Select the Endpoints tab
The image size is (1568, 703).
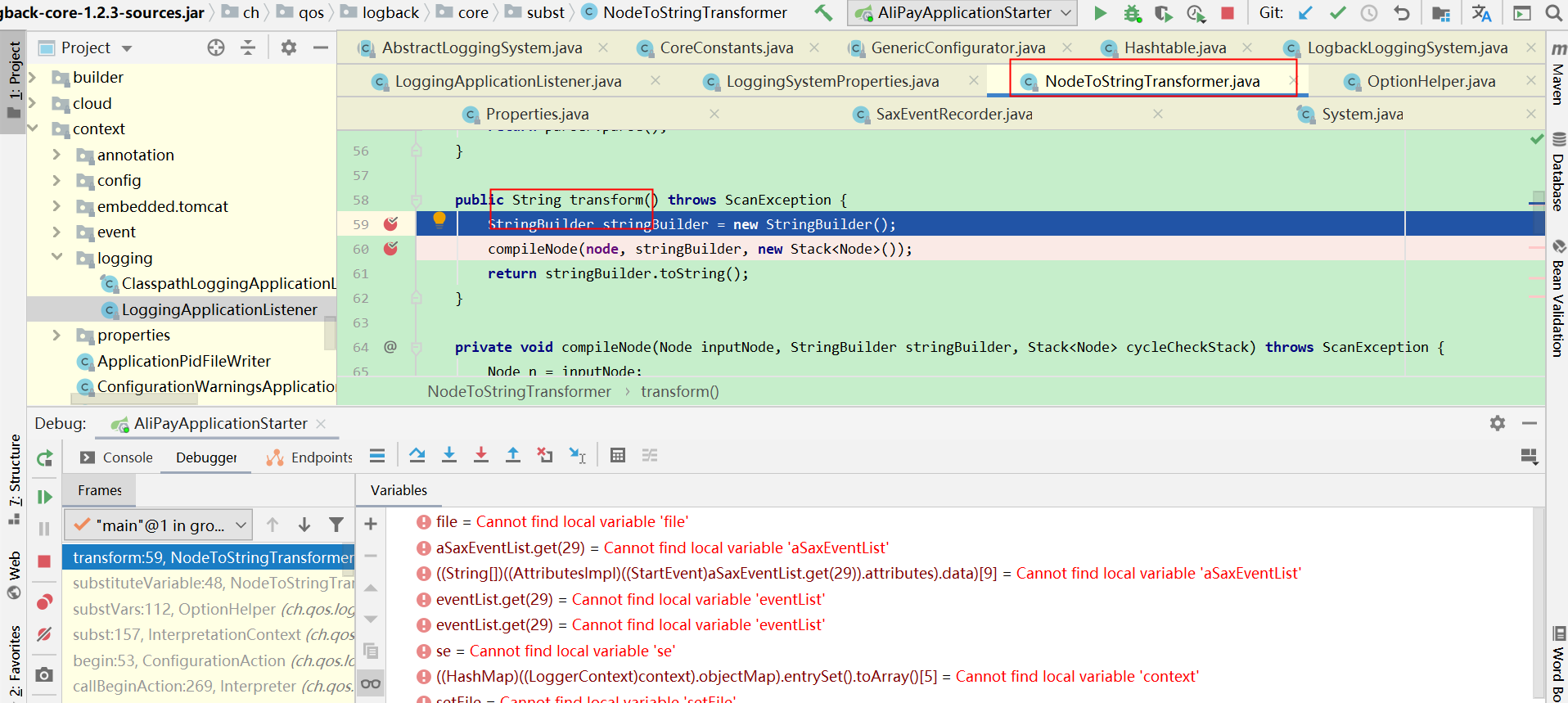tap(310, 457)
